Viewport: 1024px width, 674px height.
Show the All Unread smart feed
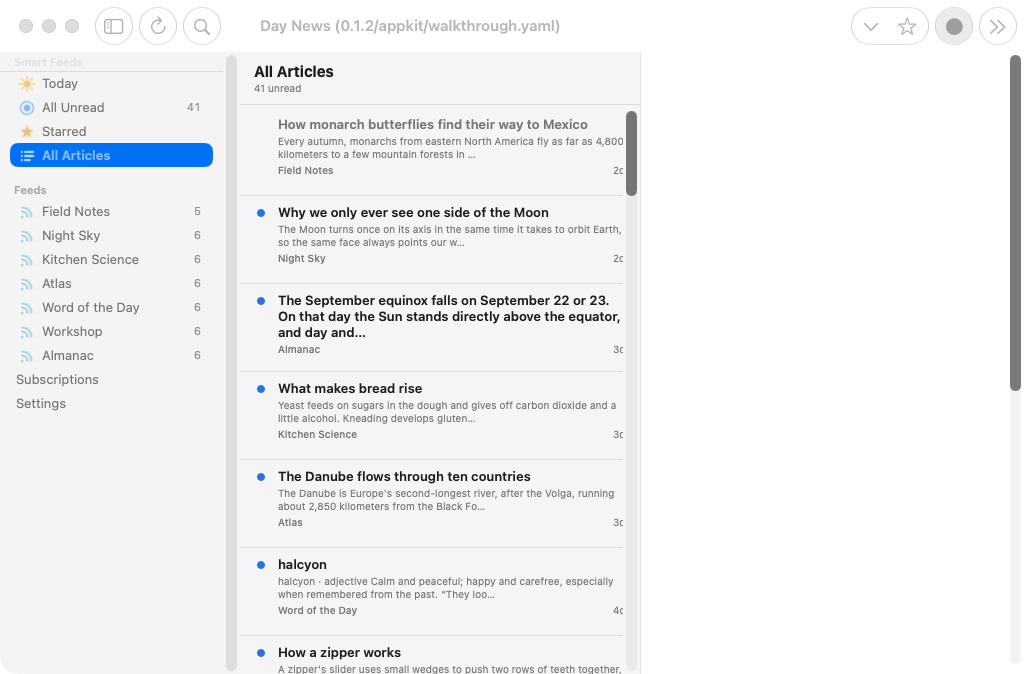(112, 108)
